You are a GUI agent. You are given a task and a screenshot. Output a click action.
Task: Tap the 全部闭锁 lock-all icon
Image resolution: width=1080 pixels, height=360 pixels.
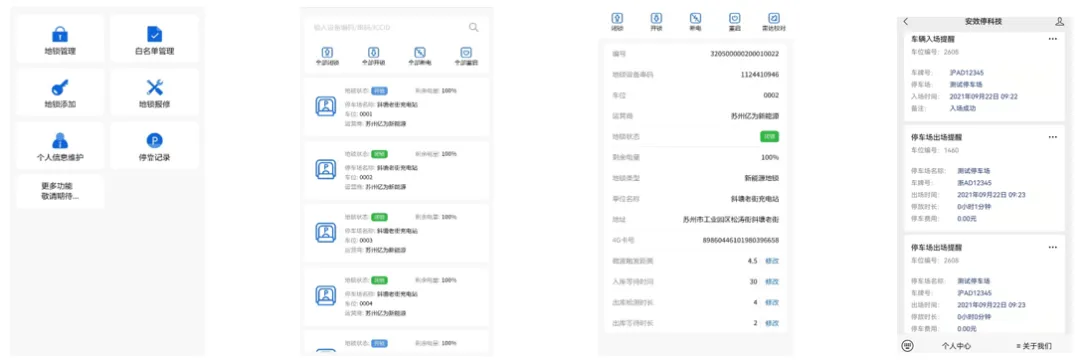(328, 52)
